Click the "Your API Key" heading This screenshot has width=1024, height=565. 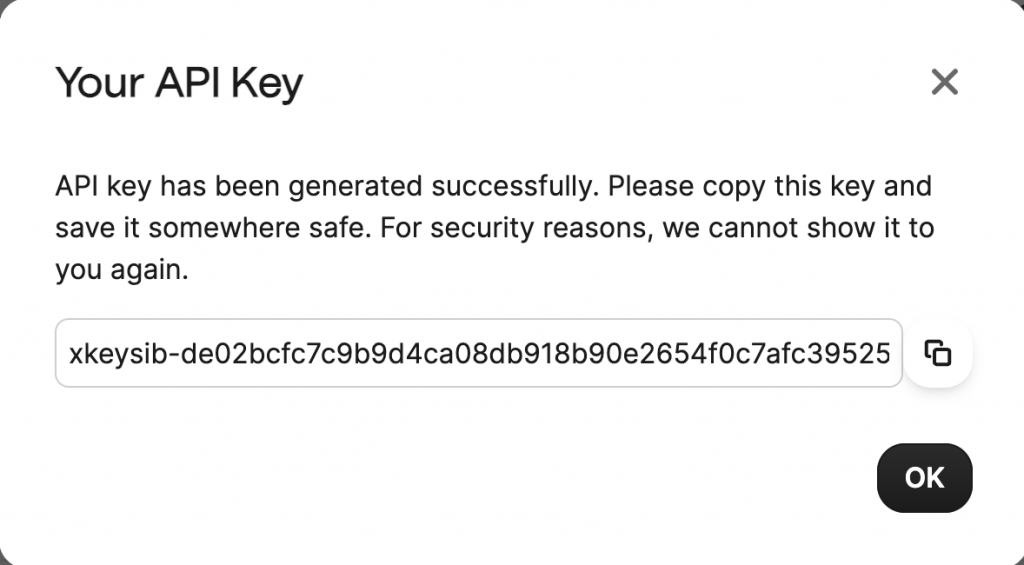point(180,84)
